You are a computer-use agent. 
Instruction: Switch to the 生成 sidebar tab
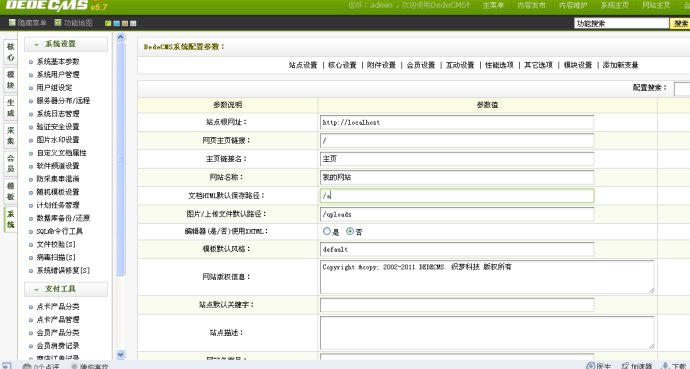[x=11, y=108]
